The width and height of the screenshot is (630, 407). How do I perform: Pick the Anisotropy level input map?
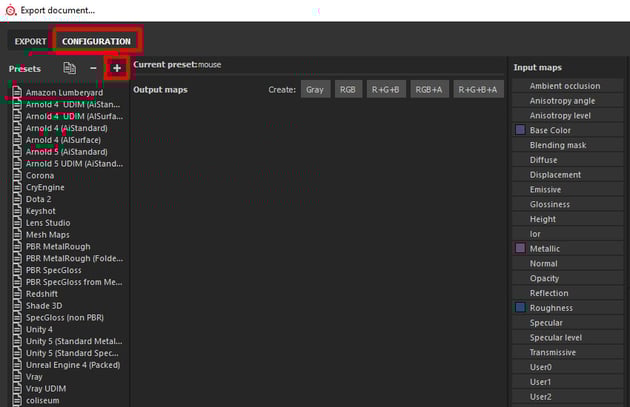[x=568, y=115]
